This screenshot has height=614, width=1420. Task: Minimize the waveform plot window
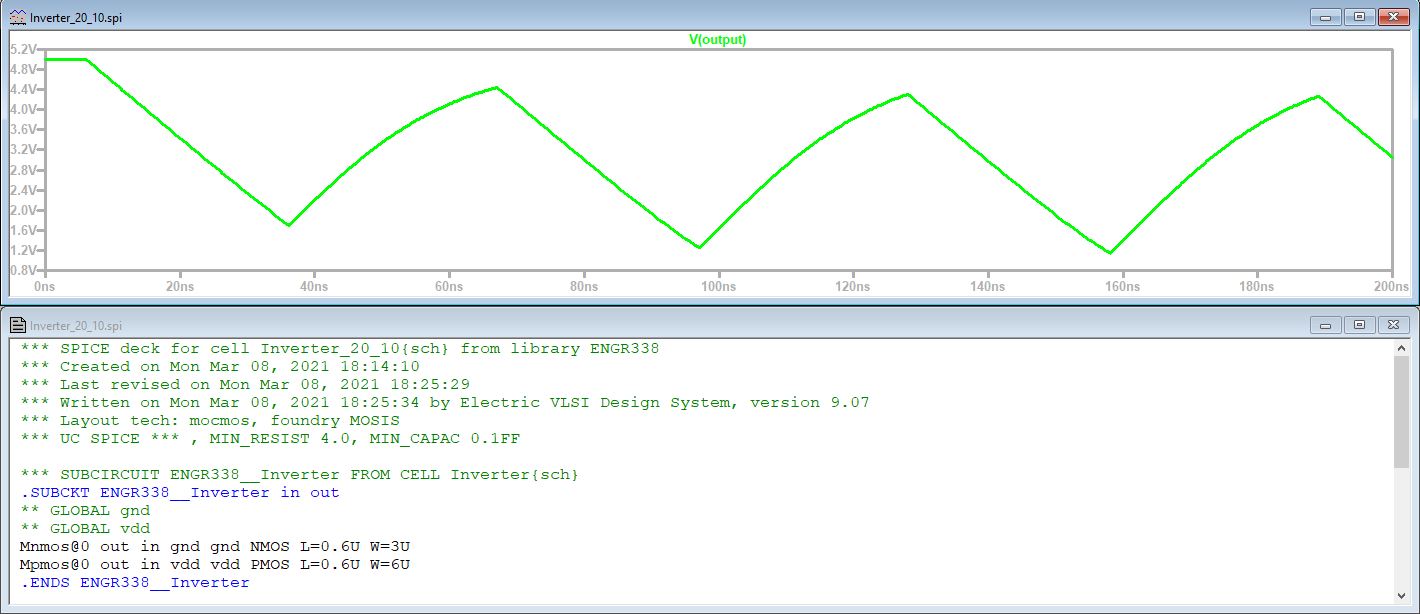[1326, 17]
